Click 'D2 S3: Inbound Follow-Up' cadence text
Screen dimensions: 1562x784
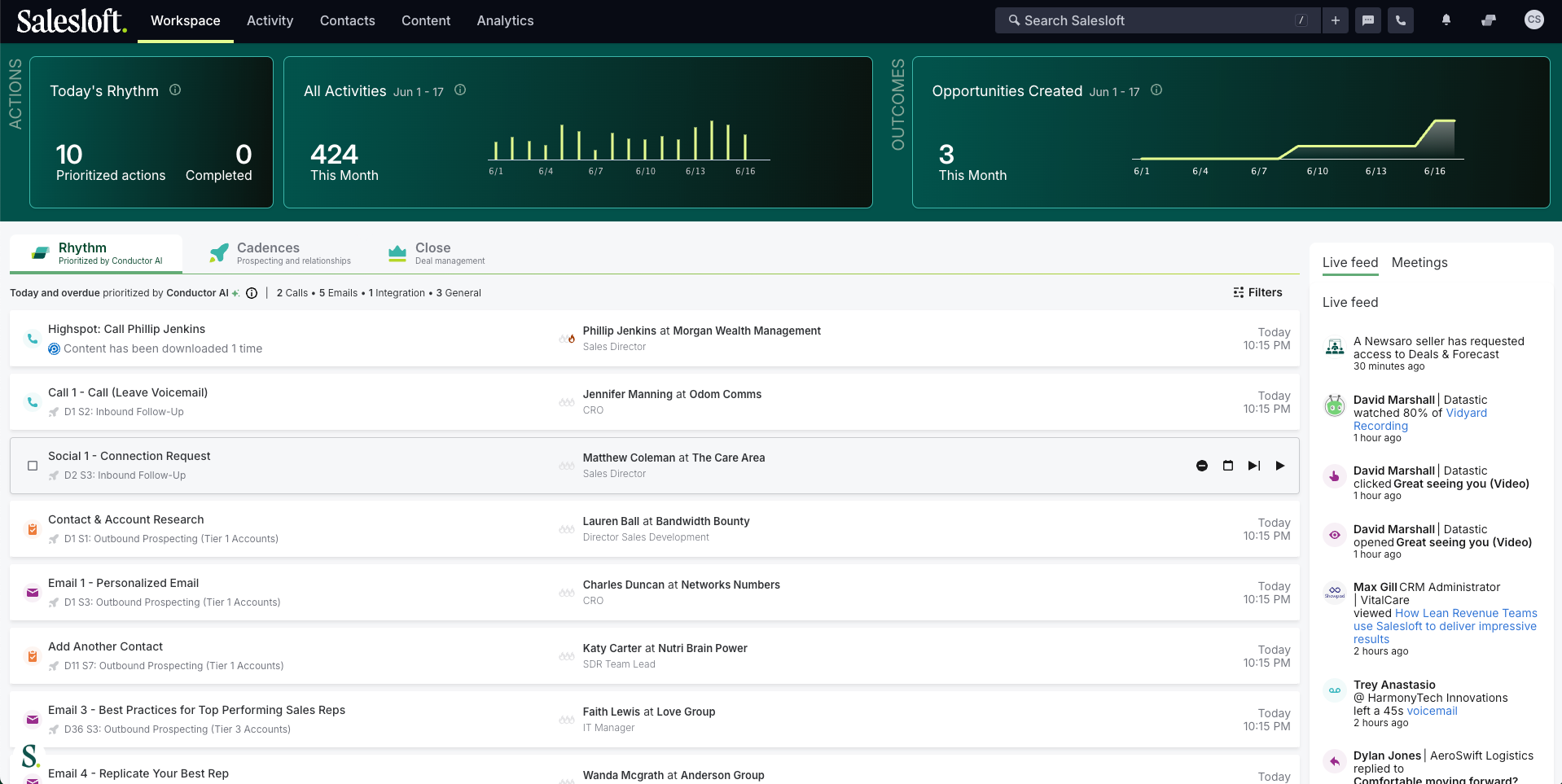pyautogui.click(x=125, y=475)
